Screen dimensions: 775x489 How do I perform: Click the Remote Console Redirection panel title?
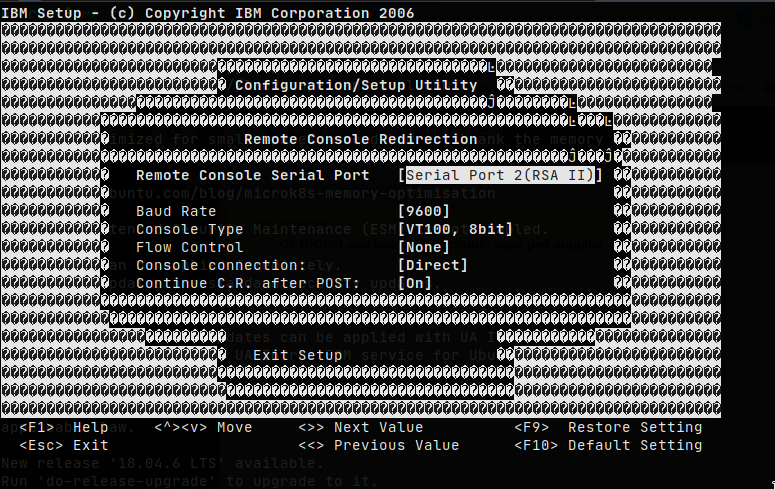pyautogui.click(x=360, y=139)
